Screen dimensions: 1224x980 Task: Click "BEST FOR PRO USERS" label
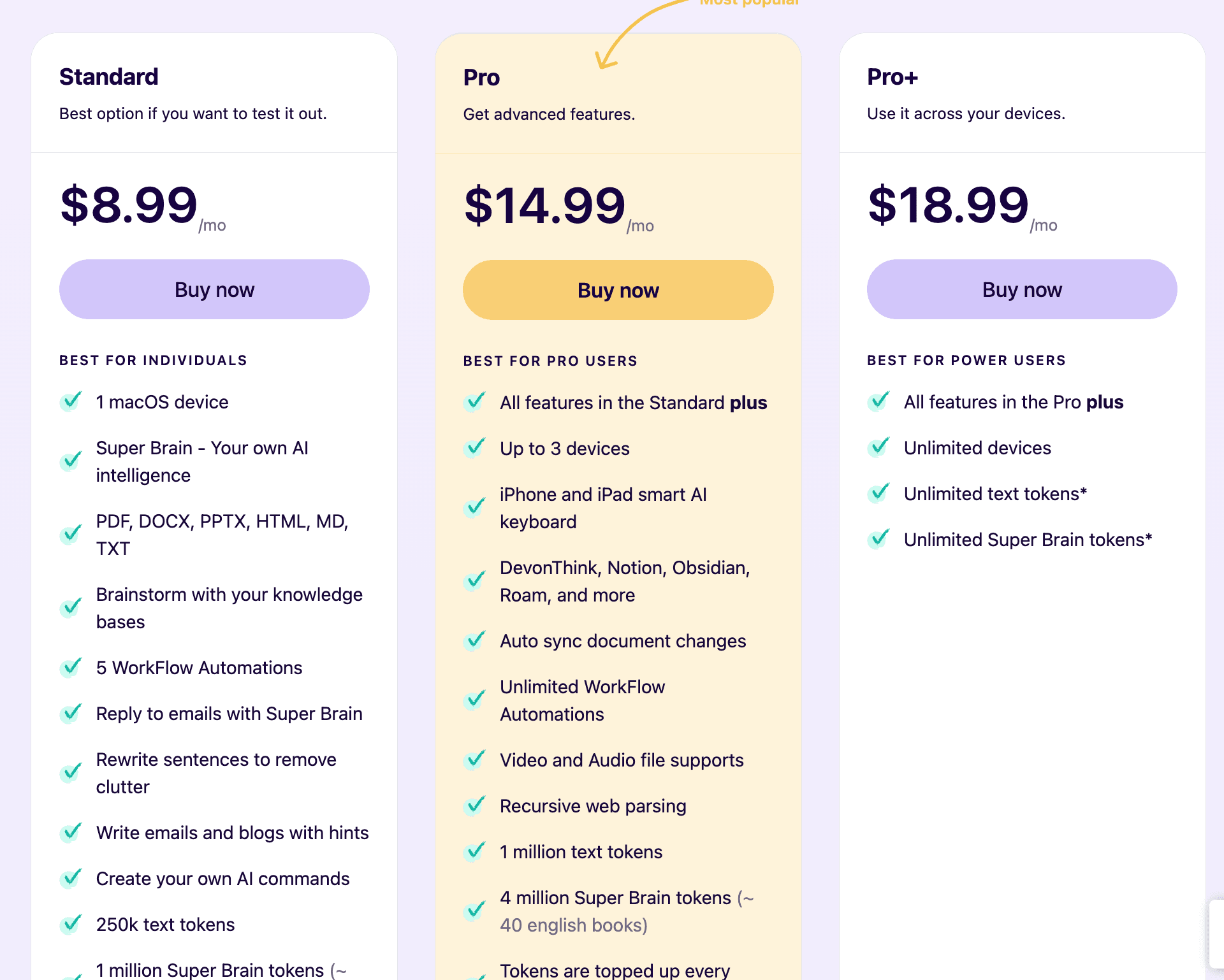(550, 360)
